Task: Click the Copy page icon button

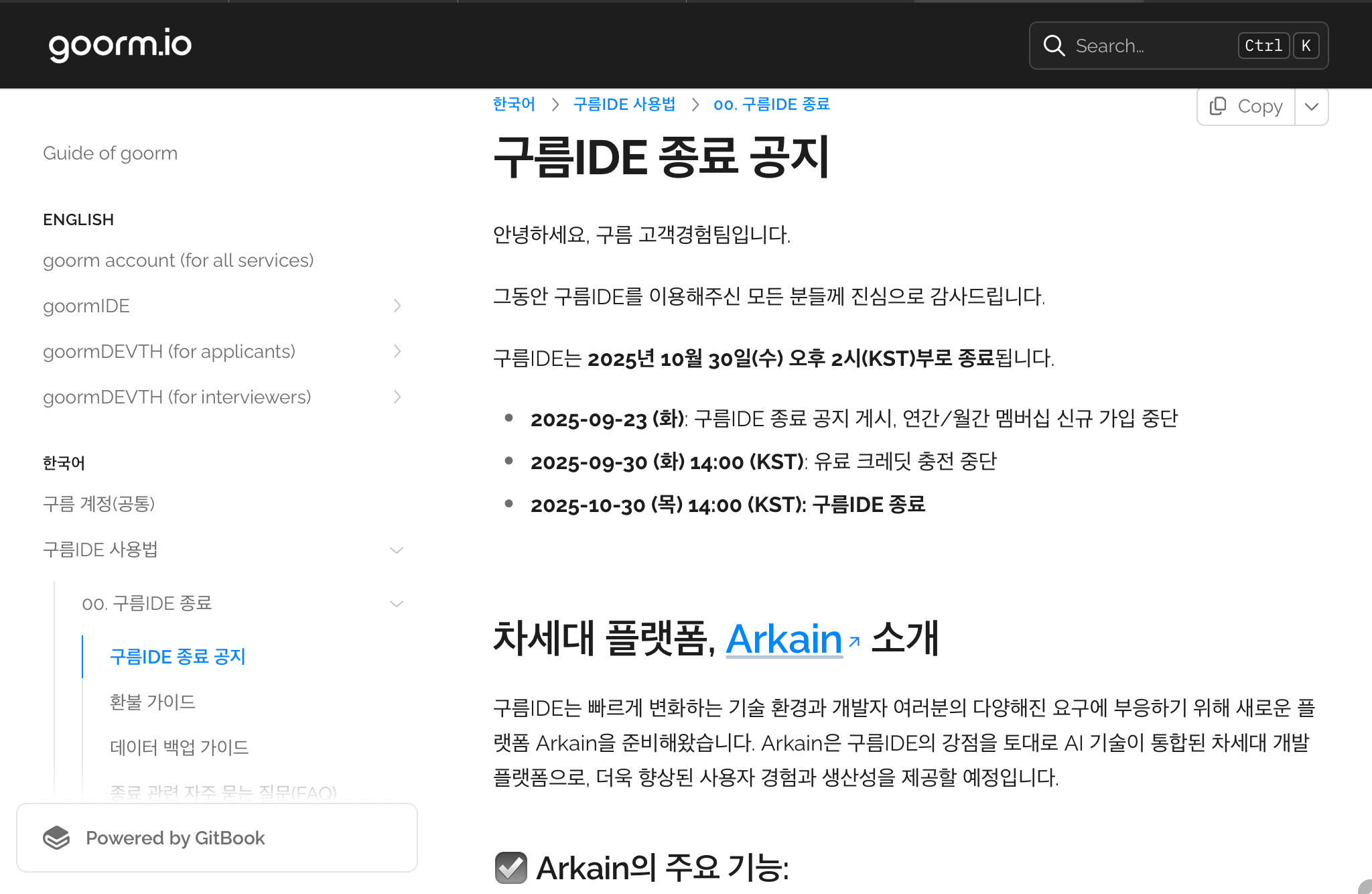Action: point(1218,106)
